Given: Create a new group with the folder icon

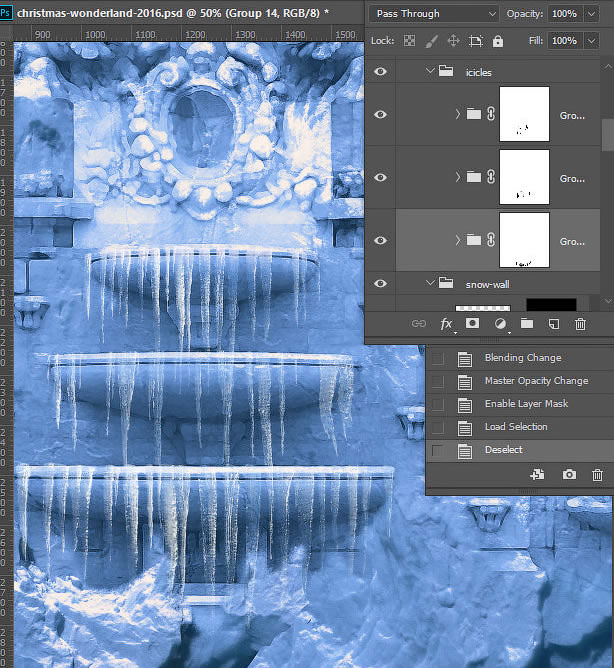Looking at the screenshot, I should [526, 324].
